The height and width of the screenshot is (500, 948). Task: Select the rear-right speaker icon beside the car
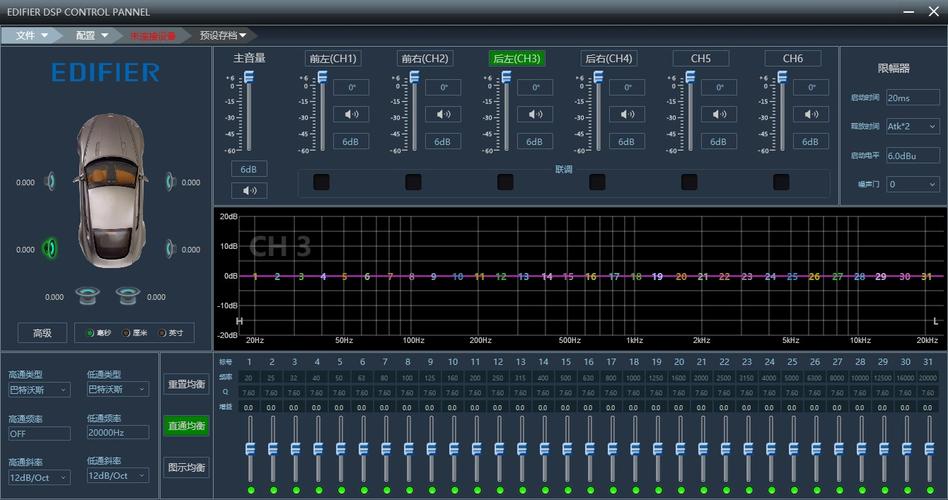[x=169, y=248]
